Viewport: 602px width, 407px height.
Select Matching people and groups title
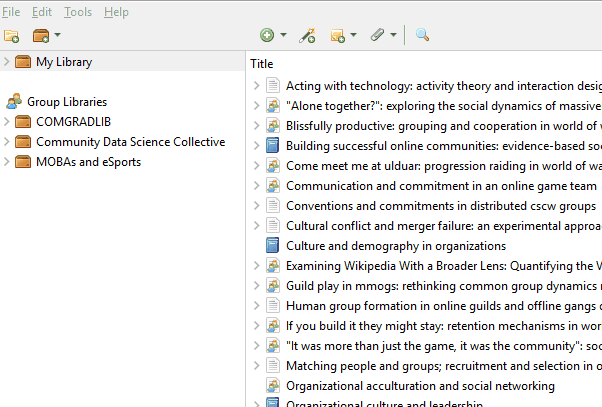[444, 366]
